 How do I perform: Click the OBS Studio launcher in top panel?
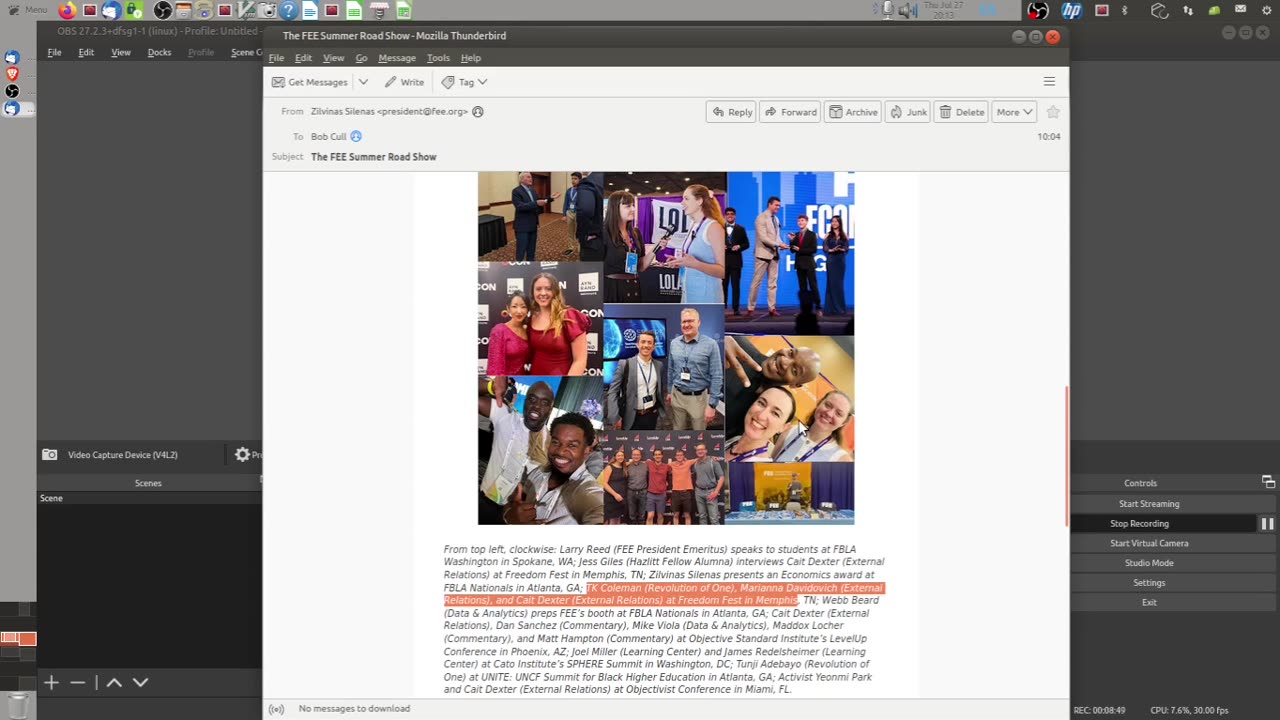click(x=163, y=11)
